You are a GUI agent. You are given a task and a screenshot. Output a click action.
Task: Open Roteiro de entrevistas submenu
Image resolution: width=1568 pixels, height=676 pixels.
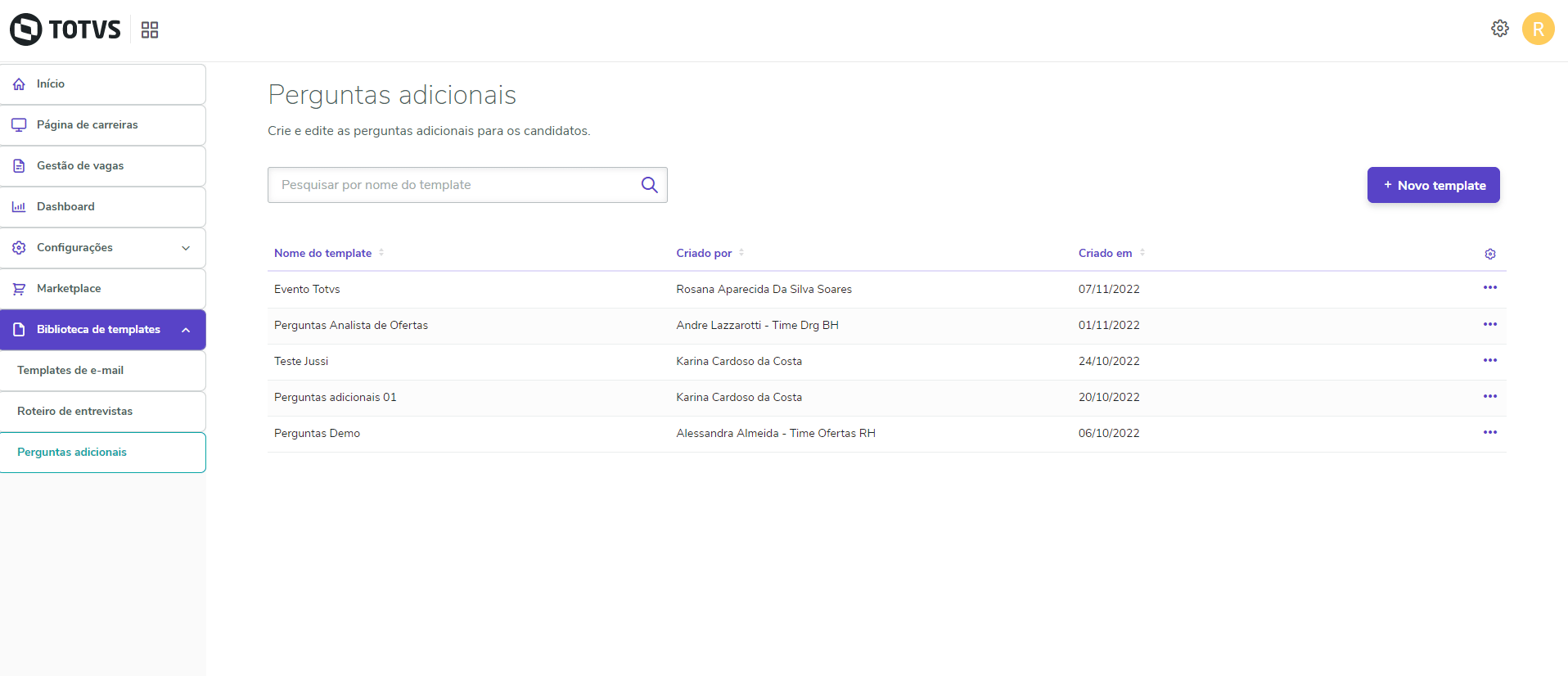coord(102,412)
